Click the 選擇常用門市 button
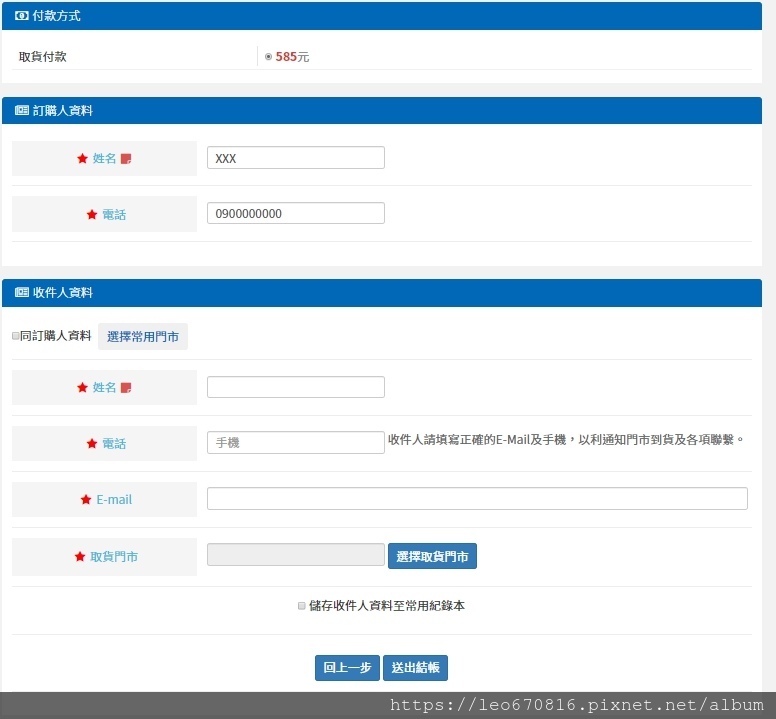The height and width of the screenshot is (719, 776). tap(143, 336)
